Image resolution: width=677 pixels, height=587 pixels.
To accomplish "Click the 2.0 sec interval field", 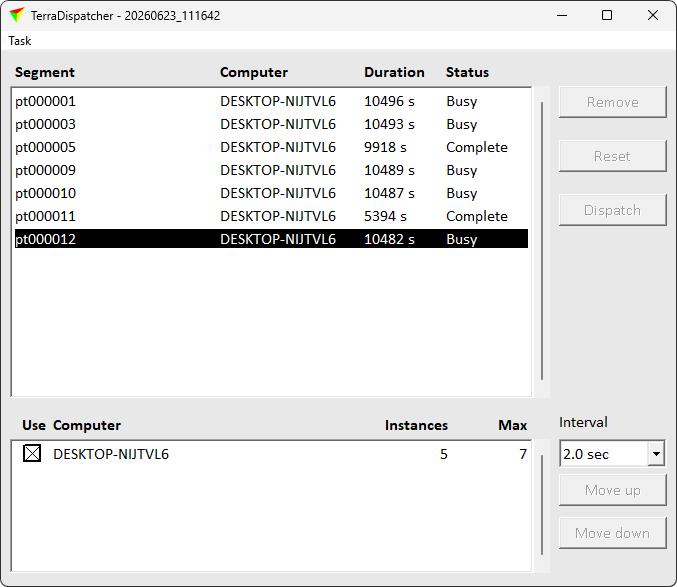I will 604,454.
